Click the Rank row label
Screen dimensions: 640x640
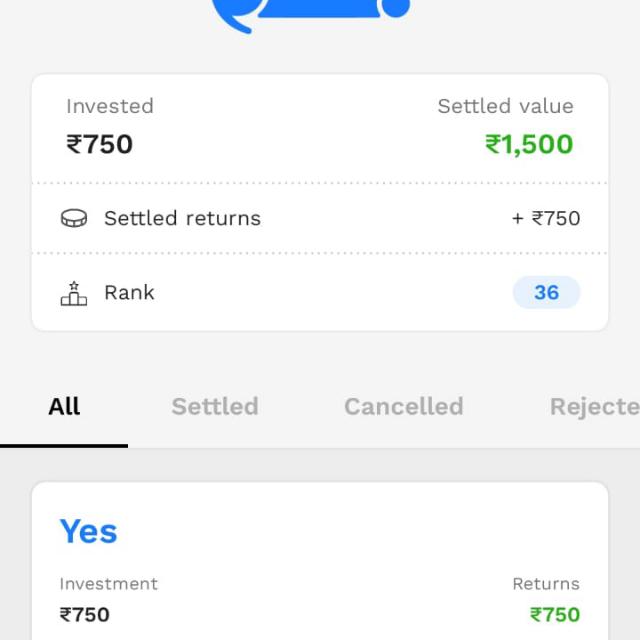pyautogui.click(x=129, y=293)
